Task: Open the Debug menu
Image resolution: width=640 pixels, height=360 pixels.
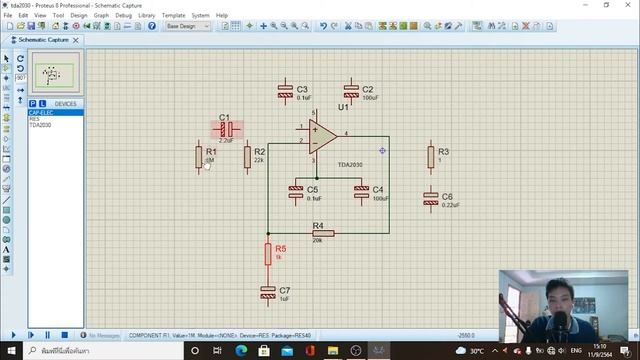Action: 123,16
